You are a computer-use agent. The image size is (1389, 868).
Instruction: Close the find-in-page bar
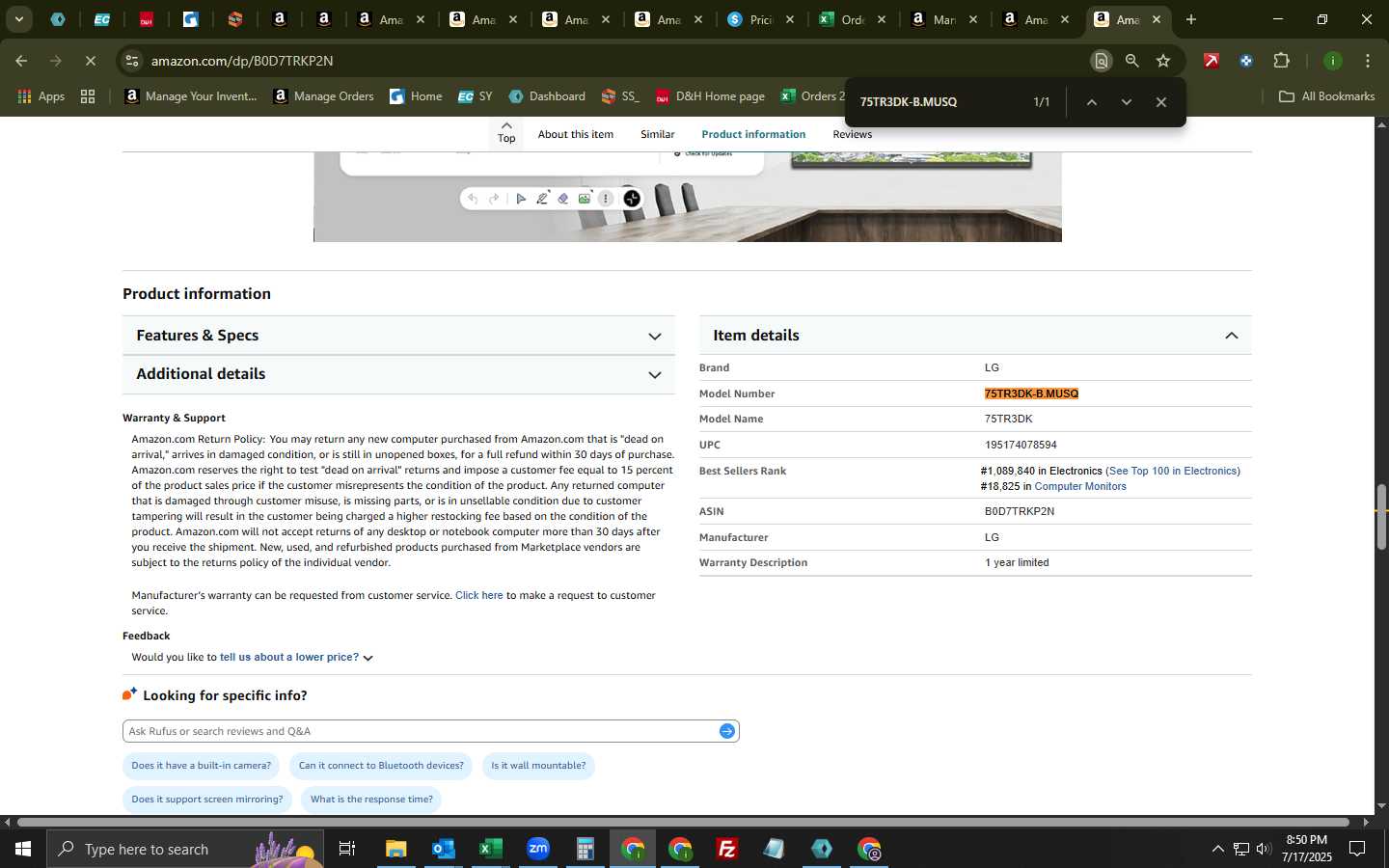click(1161, 102)
